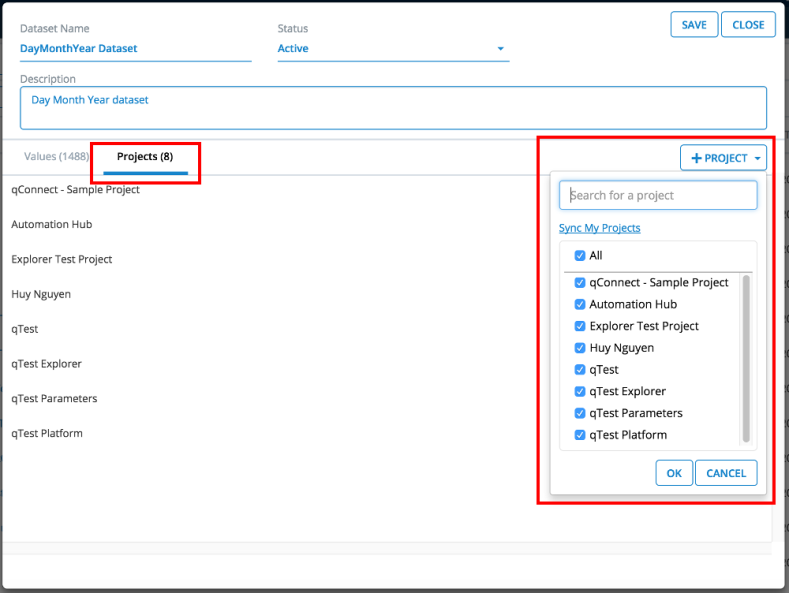
Task: Uncheck qConnect - Sample Project checkbox
Action: click(580, 283)
